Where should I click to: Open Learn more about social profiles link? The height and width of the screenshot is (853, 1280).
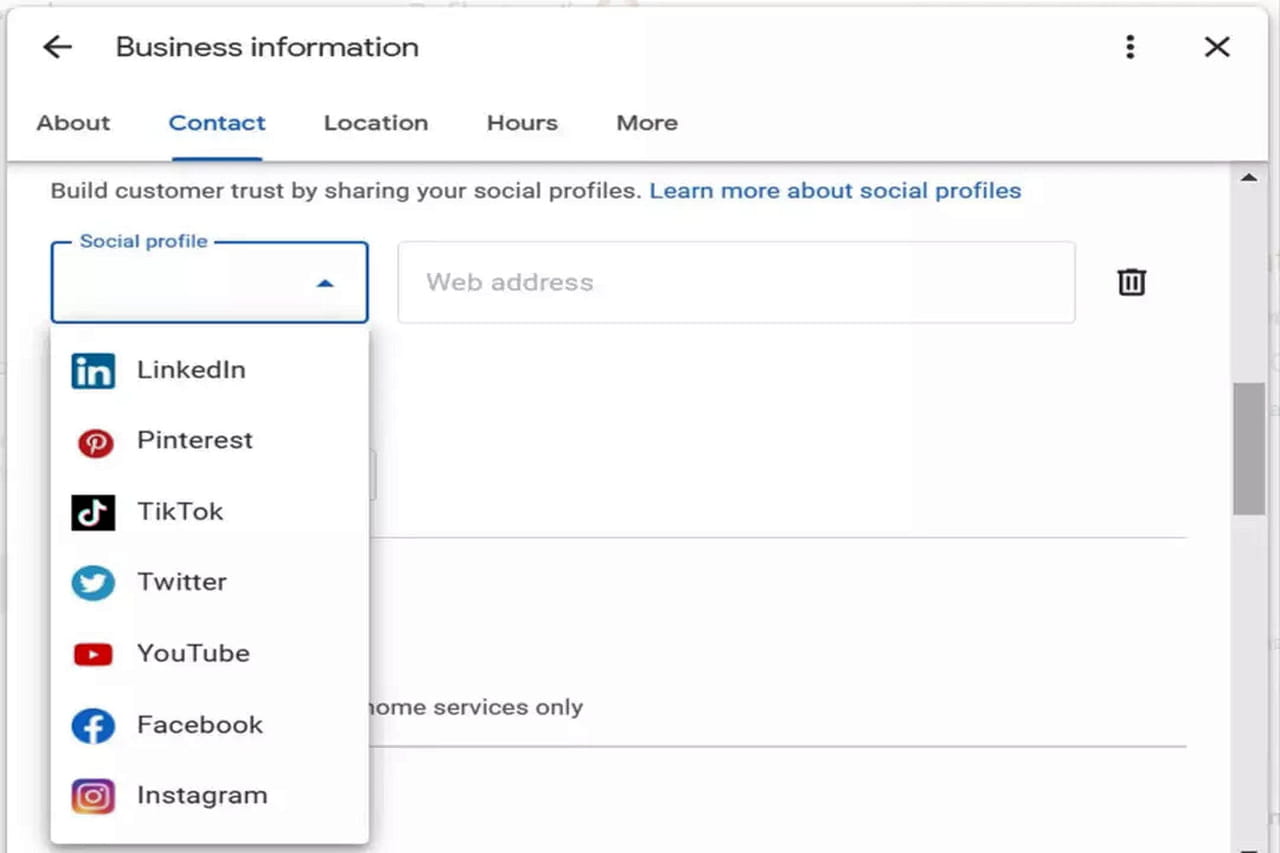[835, 191]
